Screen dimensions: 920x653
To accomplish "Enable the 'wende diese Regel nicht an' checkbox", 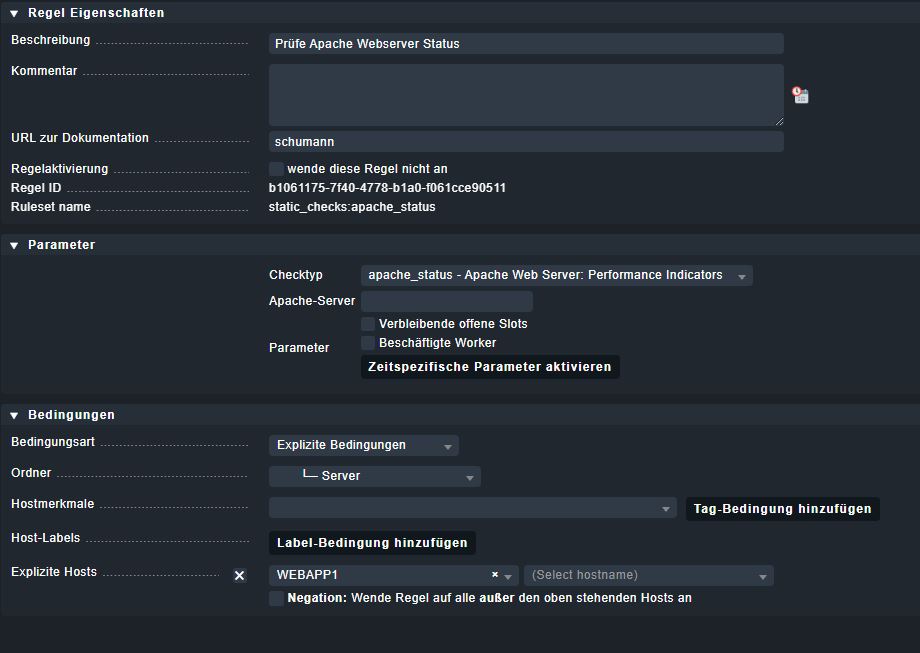I will pyautogui.click(x=276, y=169).
